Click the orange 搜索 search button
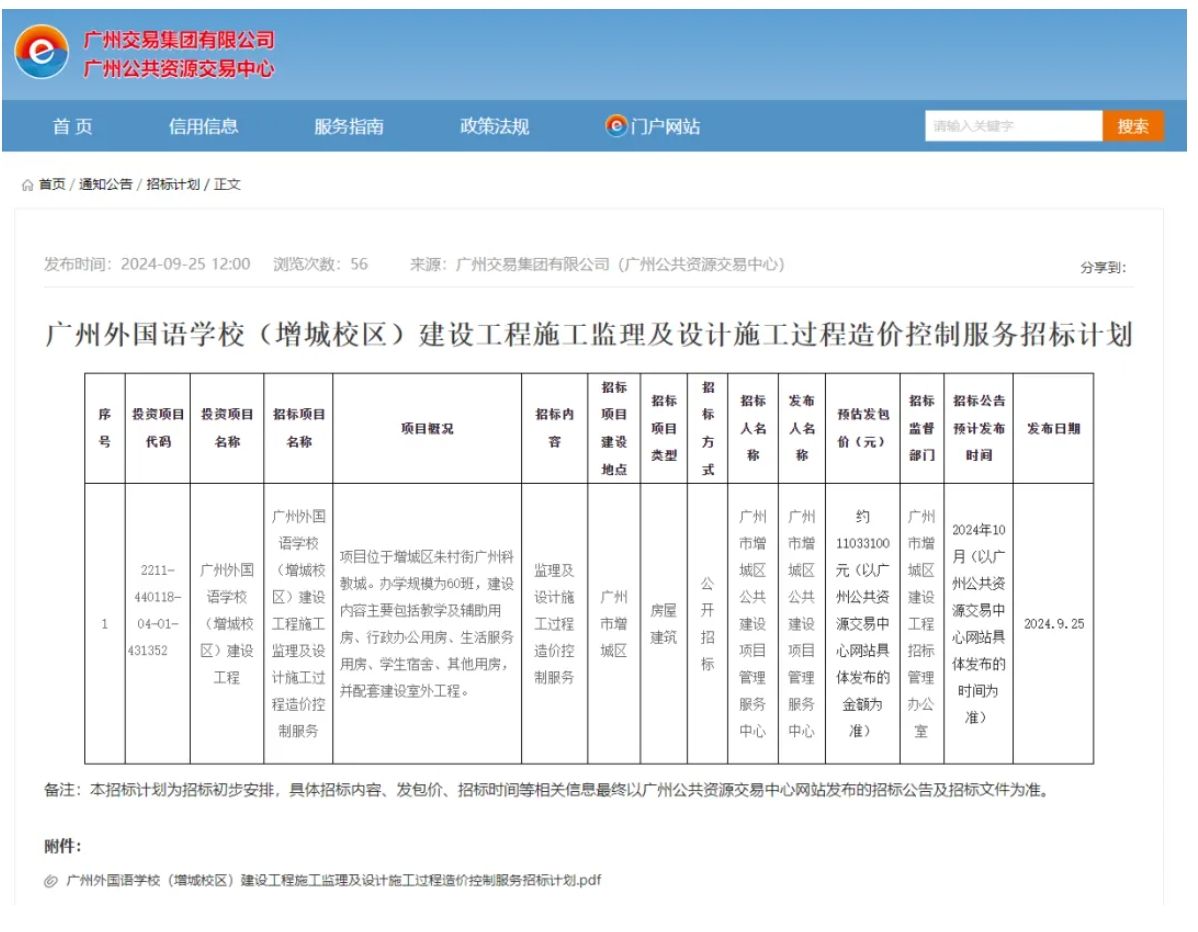This screenshot has height=932, width=1198. [1133, 126]
